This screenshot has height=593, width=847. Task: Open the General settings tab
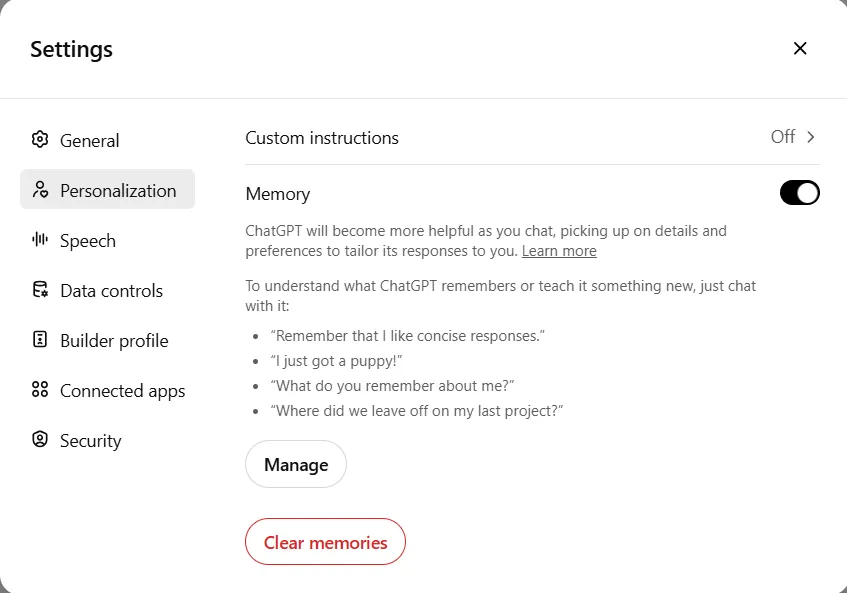(x=107, y=140)
